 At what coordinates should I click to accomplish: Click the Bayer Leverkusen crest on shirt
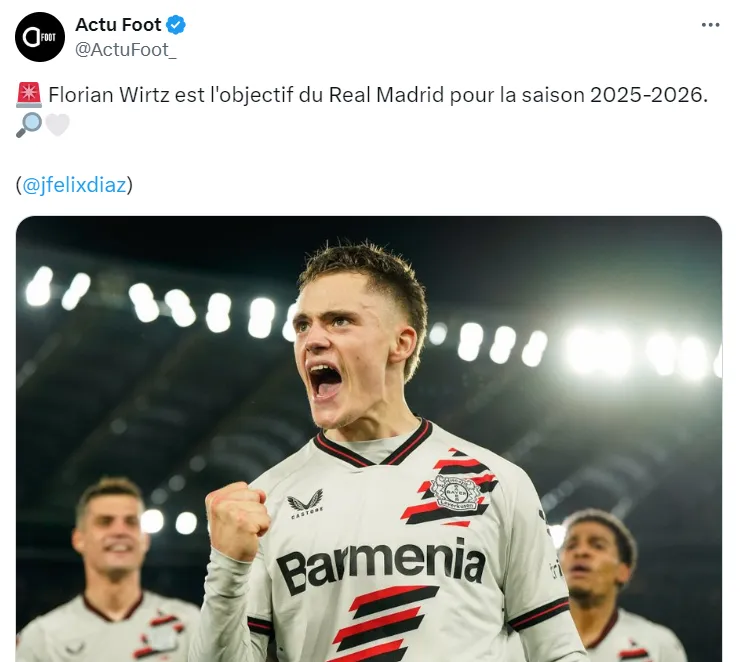tap(456, 492)
